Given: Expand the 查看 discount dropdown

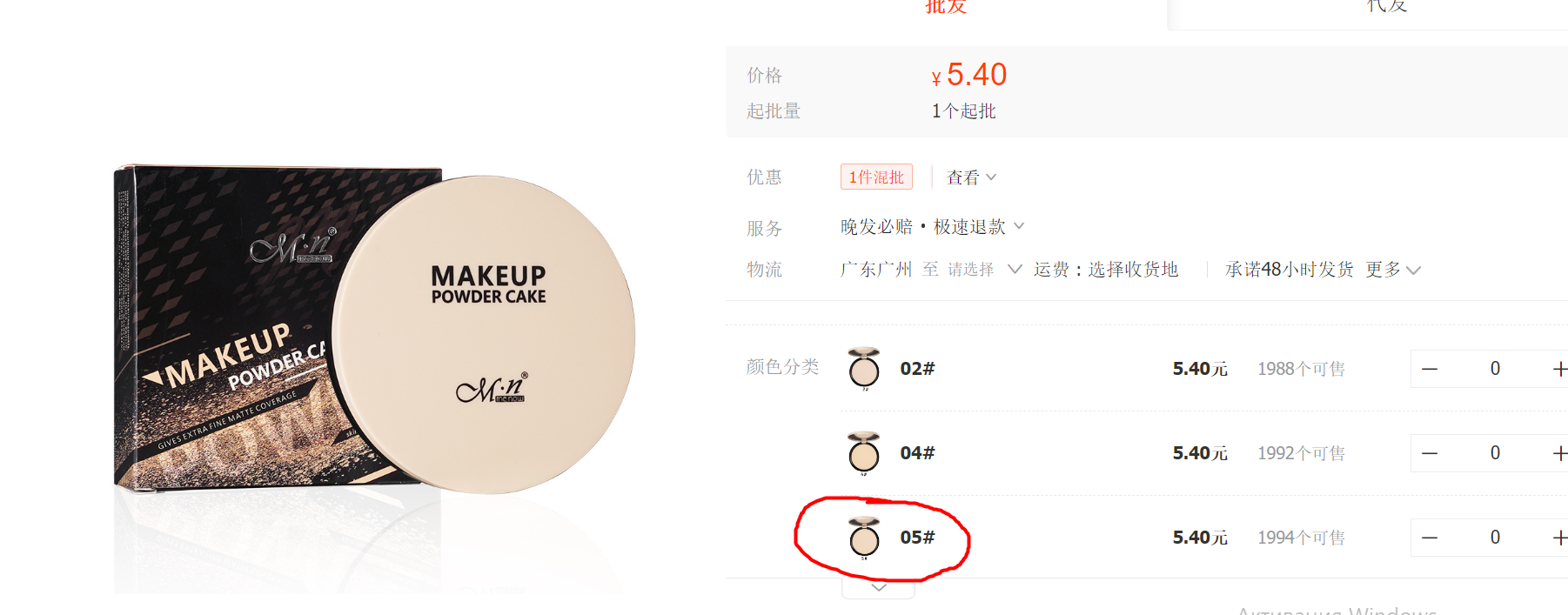Looking at the screenshot, I should point(971,177).
